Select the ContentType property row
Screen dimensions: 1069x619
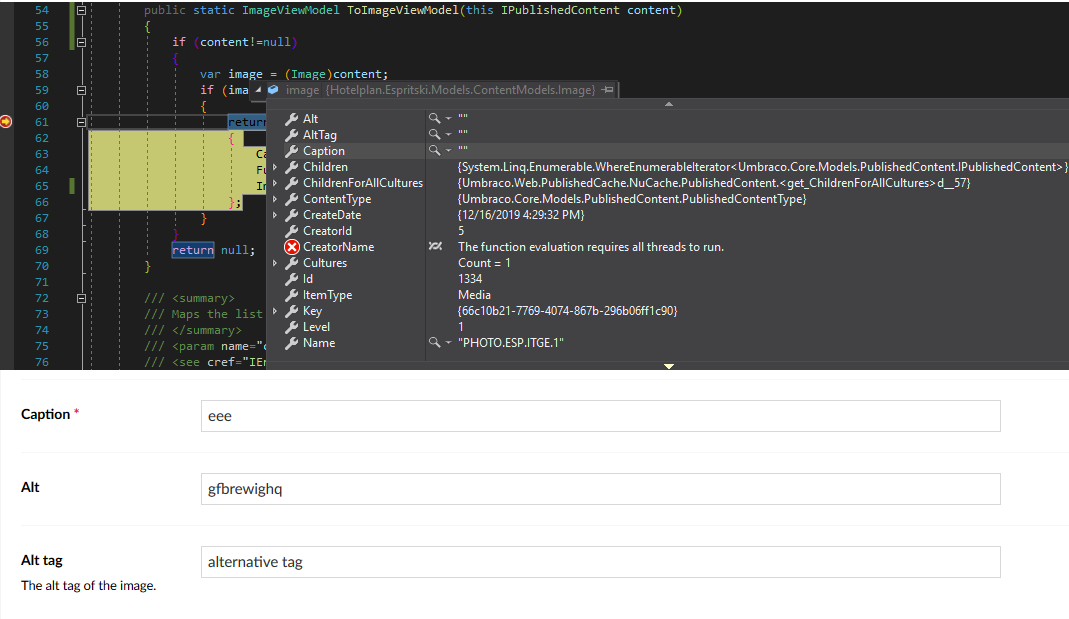point(337,199)
